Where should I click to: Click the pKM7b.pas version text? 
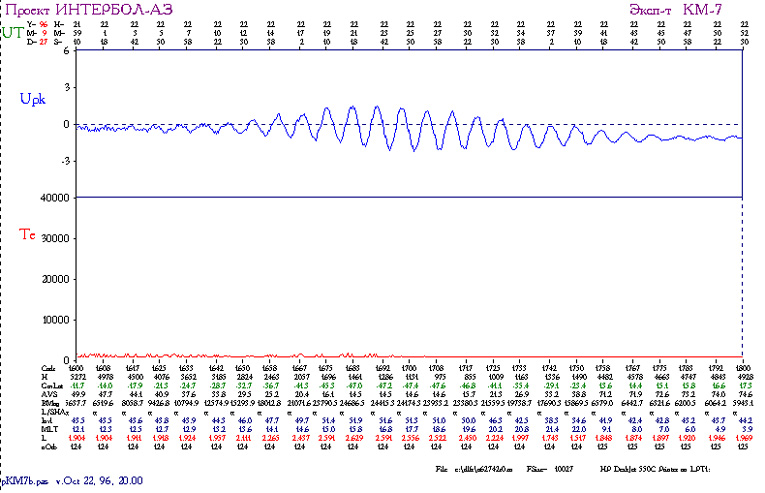click(70, 481)
